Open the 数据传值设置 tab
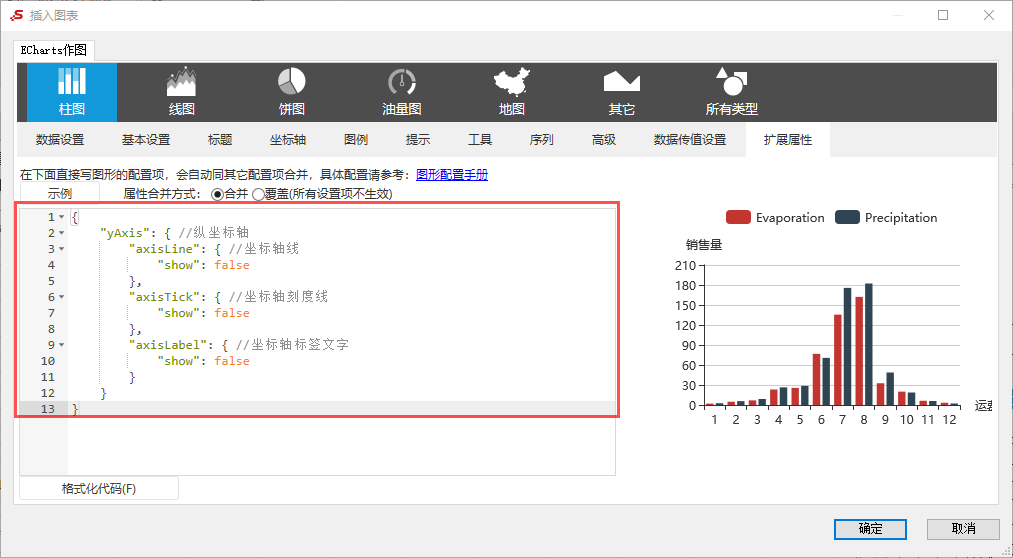The height and width of the screenshot is (558, 1013). click(x=690, y=140)
